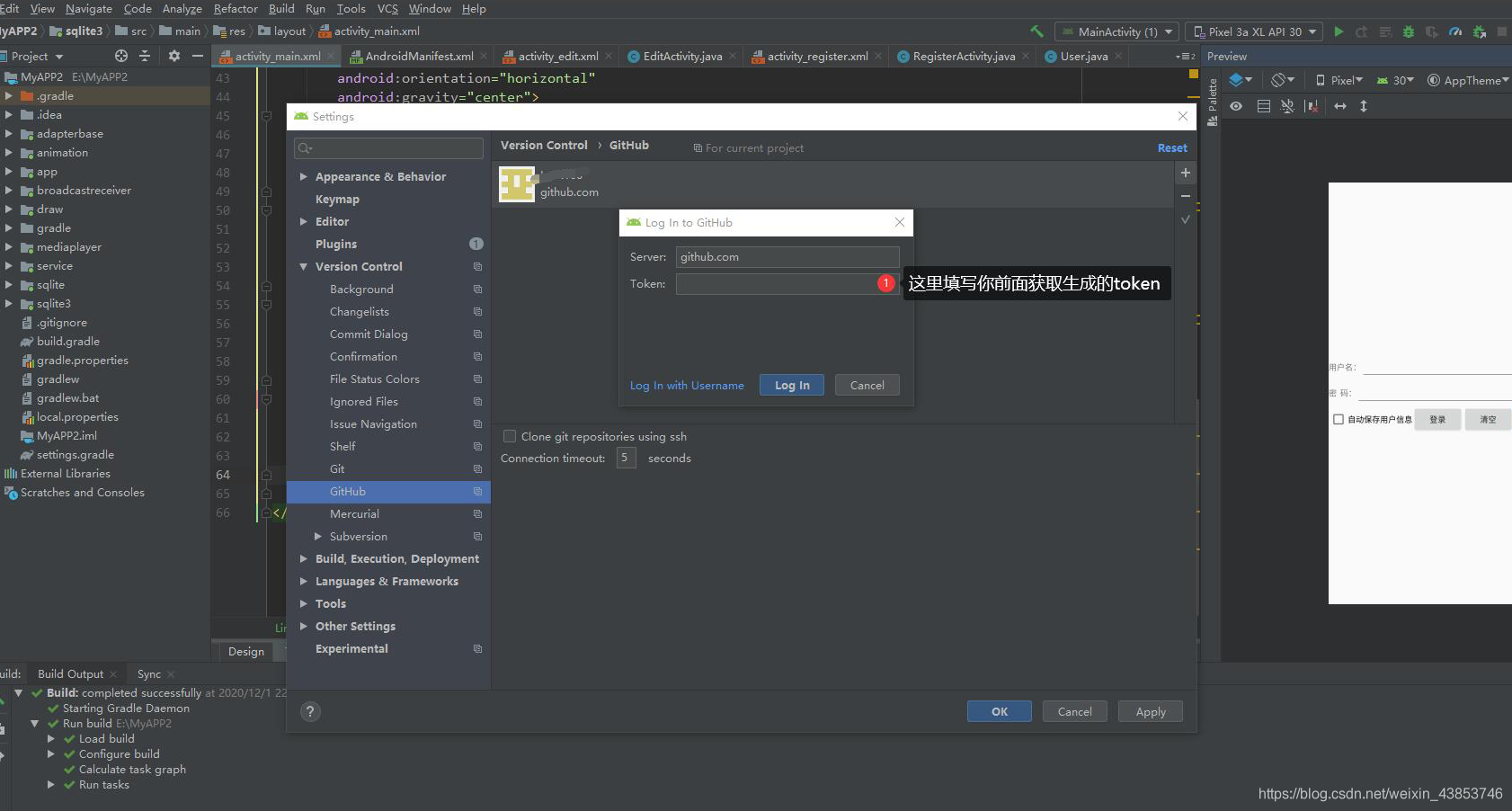
Task: Switch to the RegisterActivity.java tab
Action: [x=963, y=56]
